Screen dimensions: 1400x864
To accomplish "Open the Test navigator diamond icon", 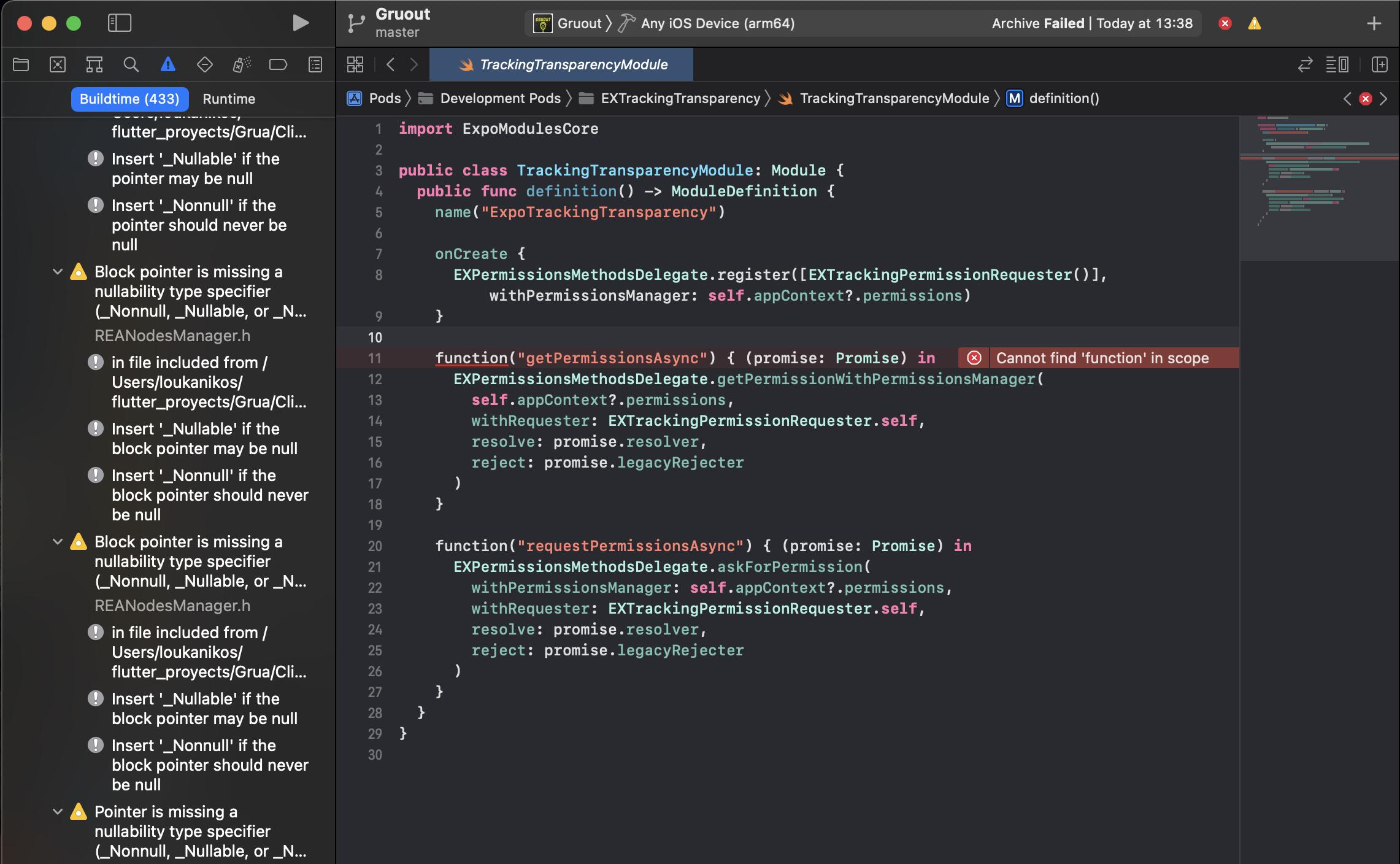I will (x=204, y=64).
